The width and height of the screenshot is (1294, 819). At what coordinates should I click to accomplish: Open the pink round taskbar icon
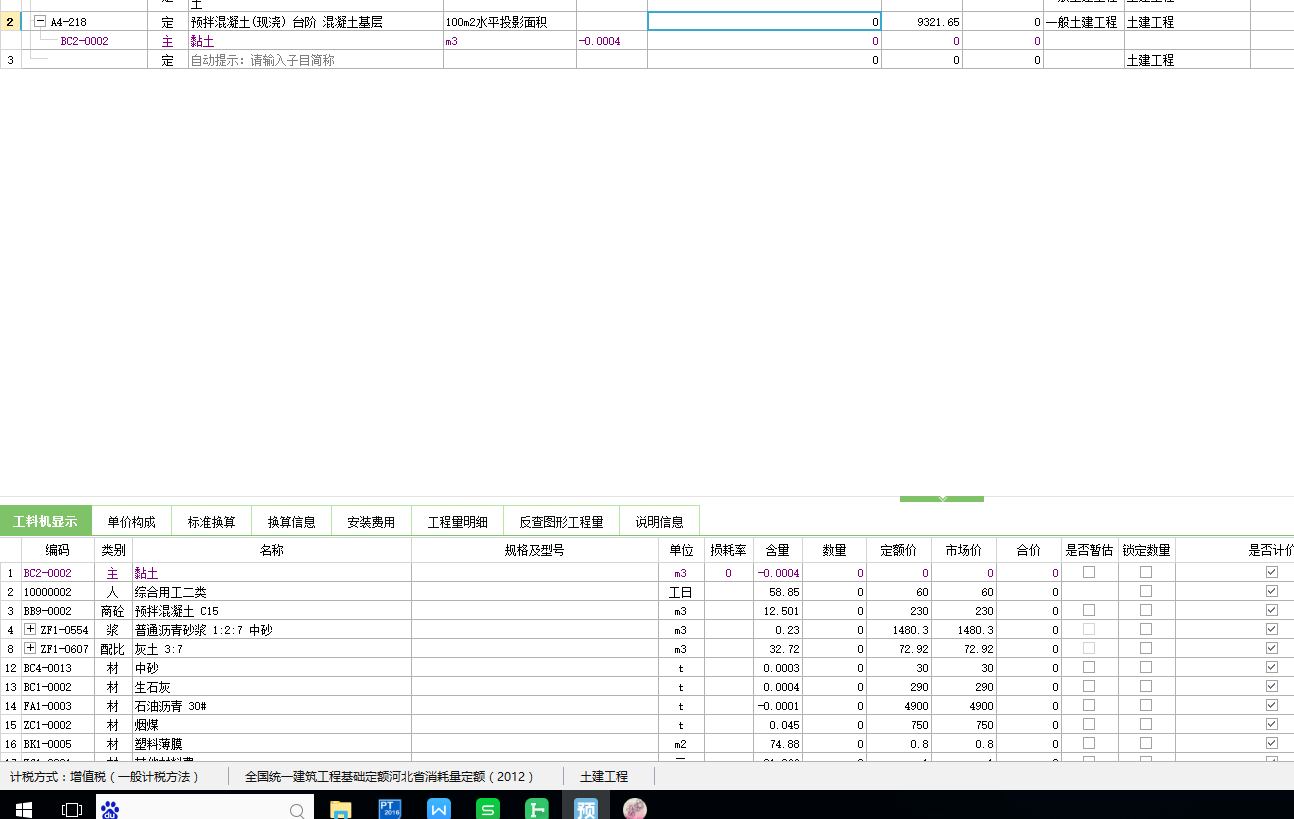coord(635,809)
